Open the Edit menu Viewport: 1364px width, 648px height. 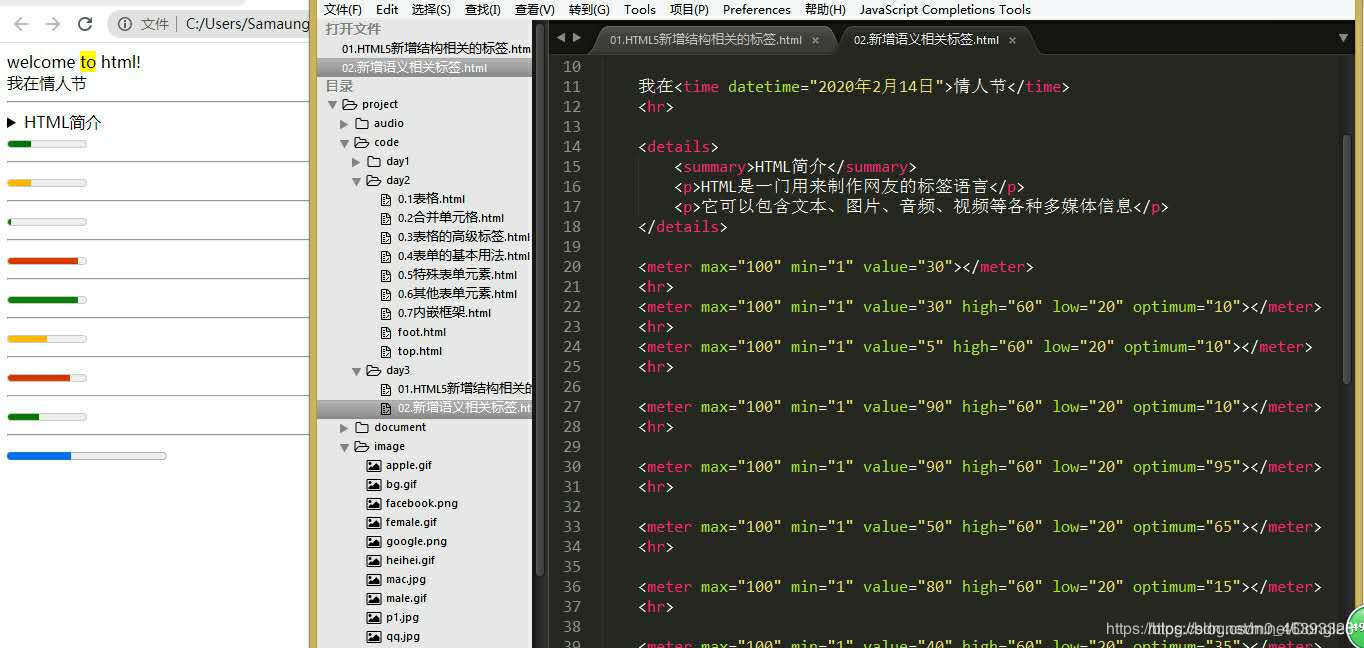[x=387, y=9]
